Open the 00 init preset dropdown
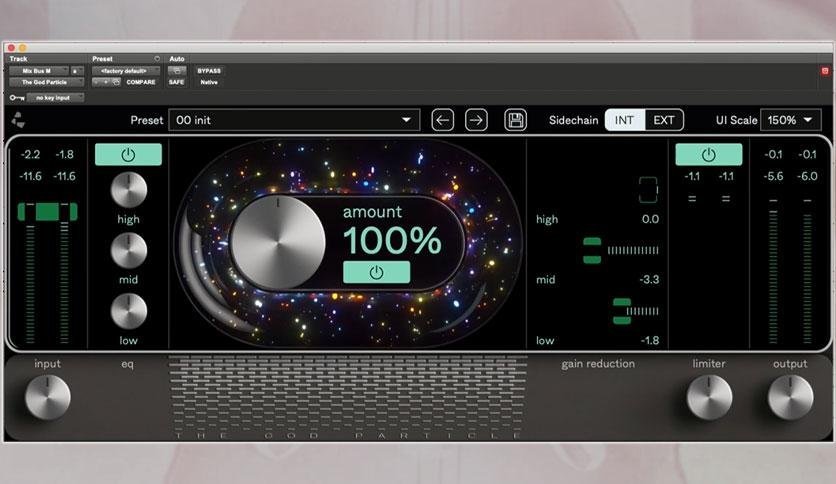 pyautogui.click(x=293, y=120)
